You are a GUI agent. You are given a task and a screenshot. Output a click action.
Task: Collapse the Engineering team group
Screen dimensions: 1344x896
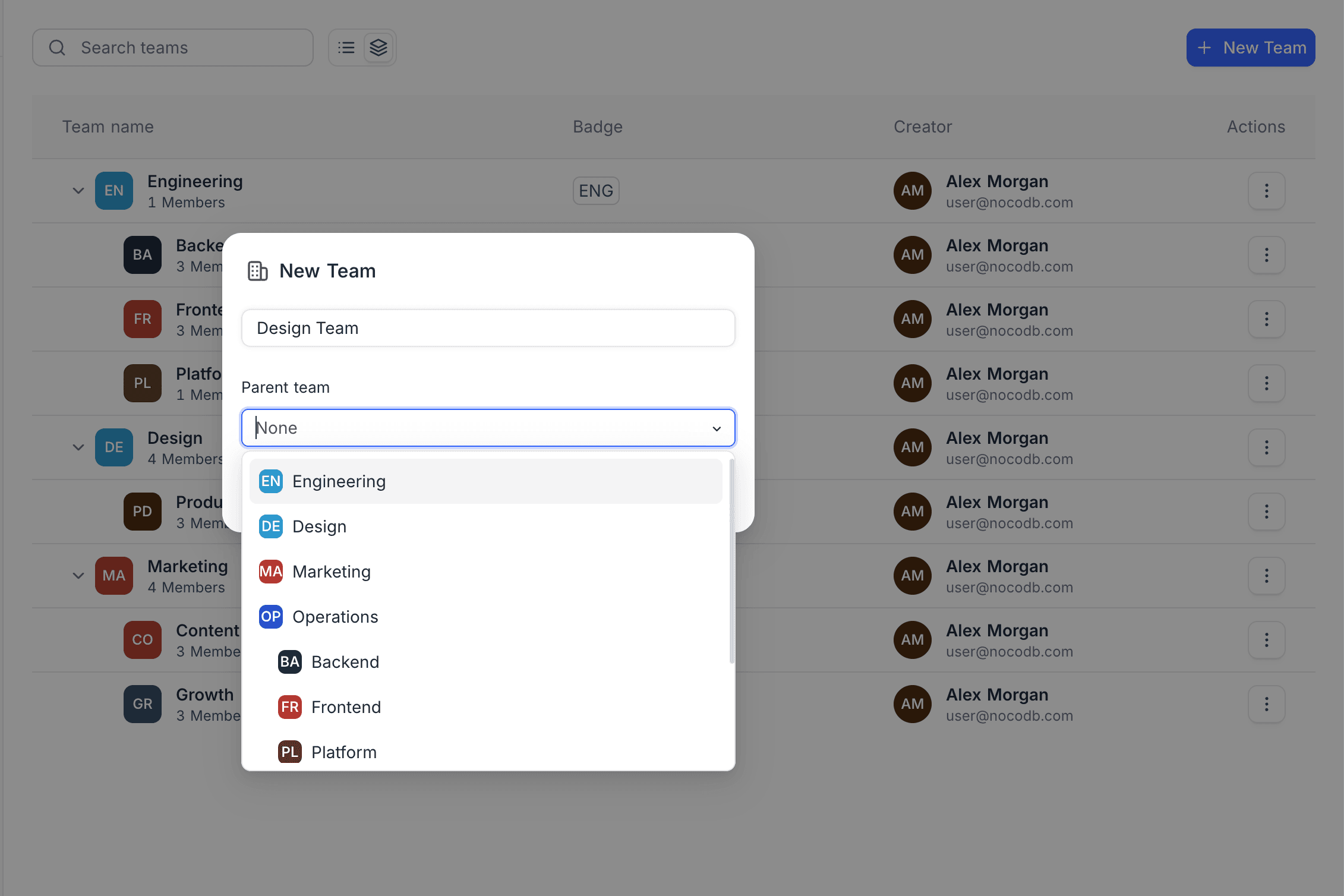click(78, 191)
